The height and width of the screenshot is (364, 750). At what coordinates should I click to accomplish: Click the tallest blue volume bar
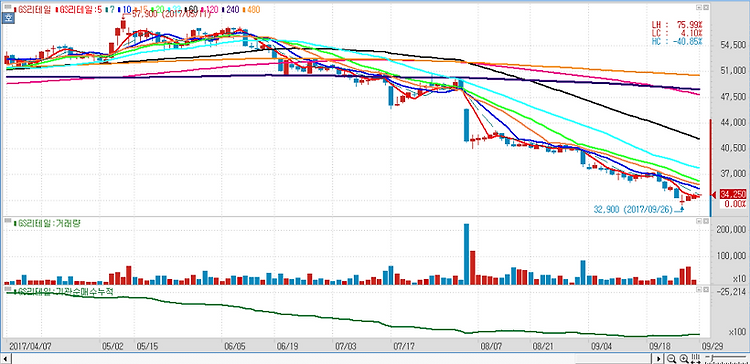point(466,254)
